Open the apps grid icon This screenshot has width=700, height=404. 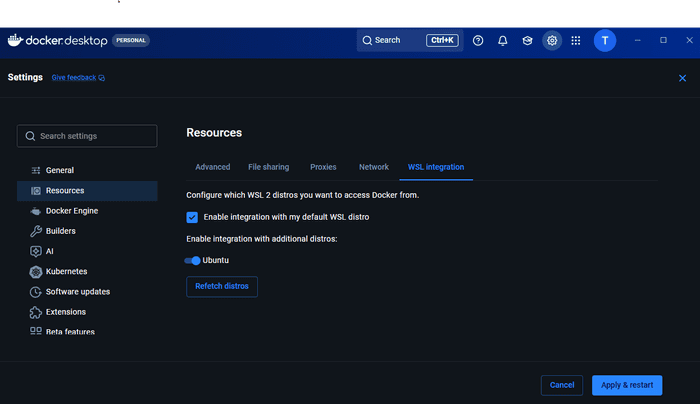576,41
